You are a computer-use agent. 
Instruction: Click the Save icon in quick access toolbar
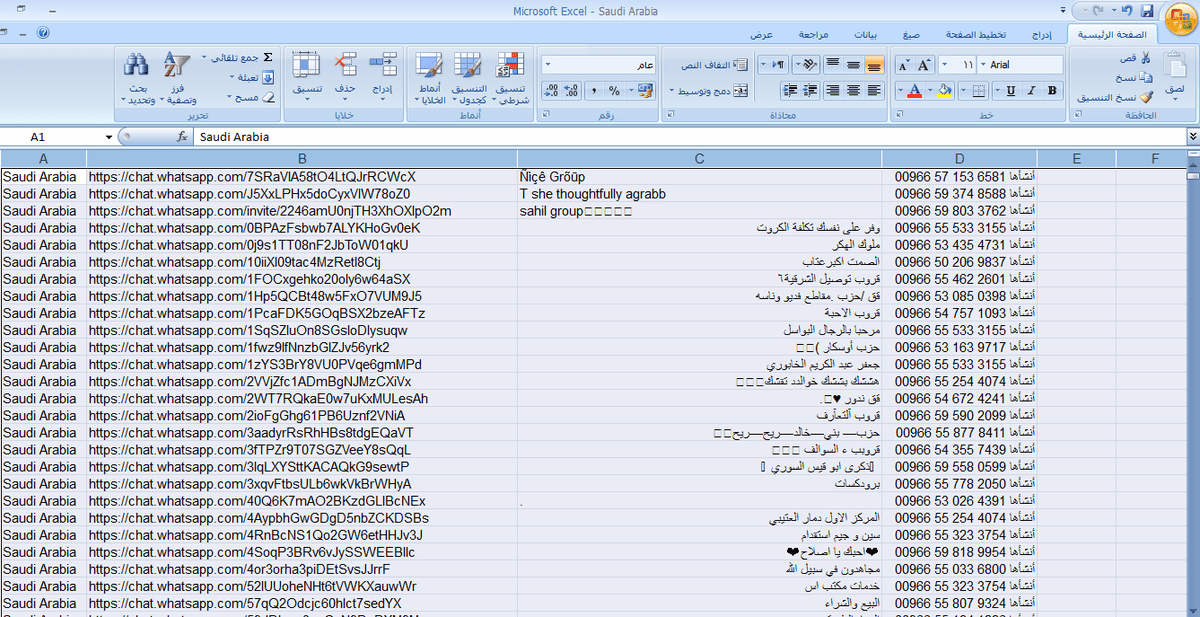[x=1148, y=11]
